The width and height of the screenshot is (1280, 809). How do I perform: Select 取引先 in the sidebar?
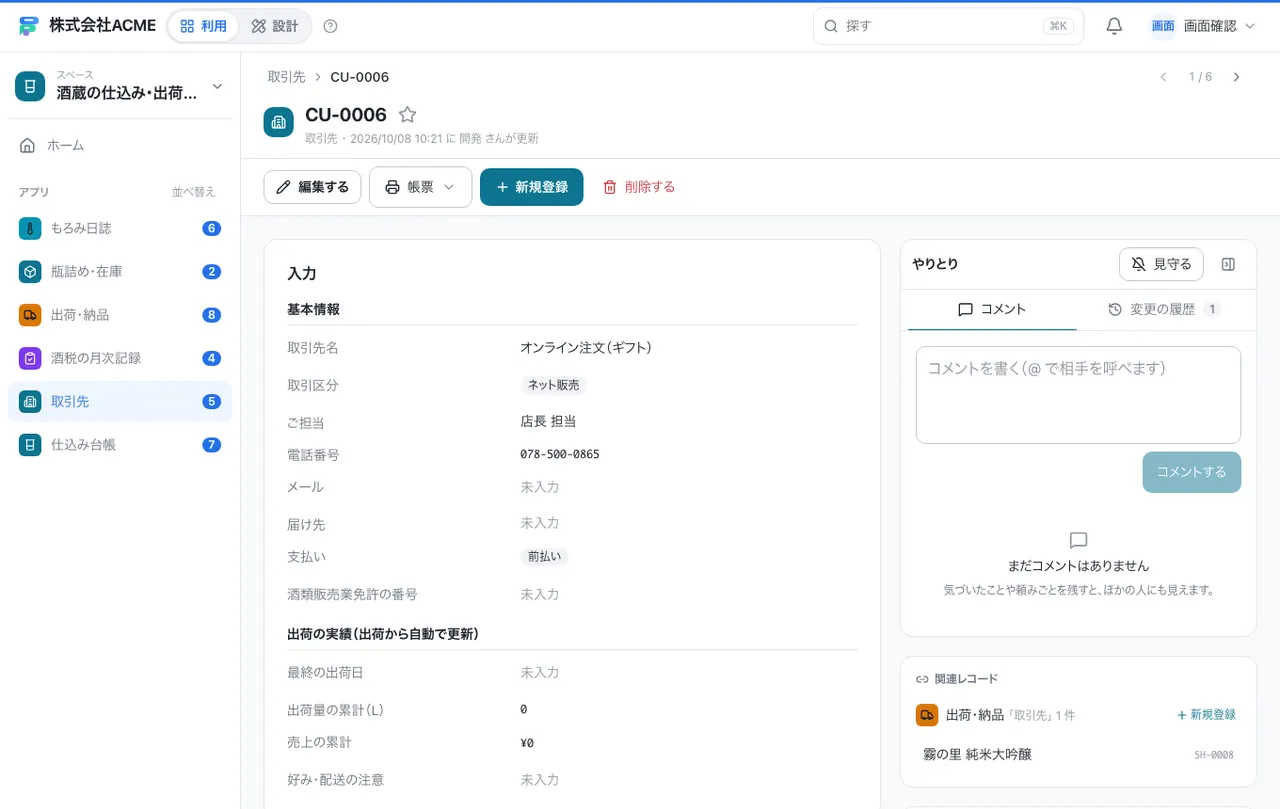120,401
